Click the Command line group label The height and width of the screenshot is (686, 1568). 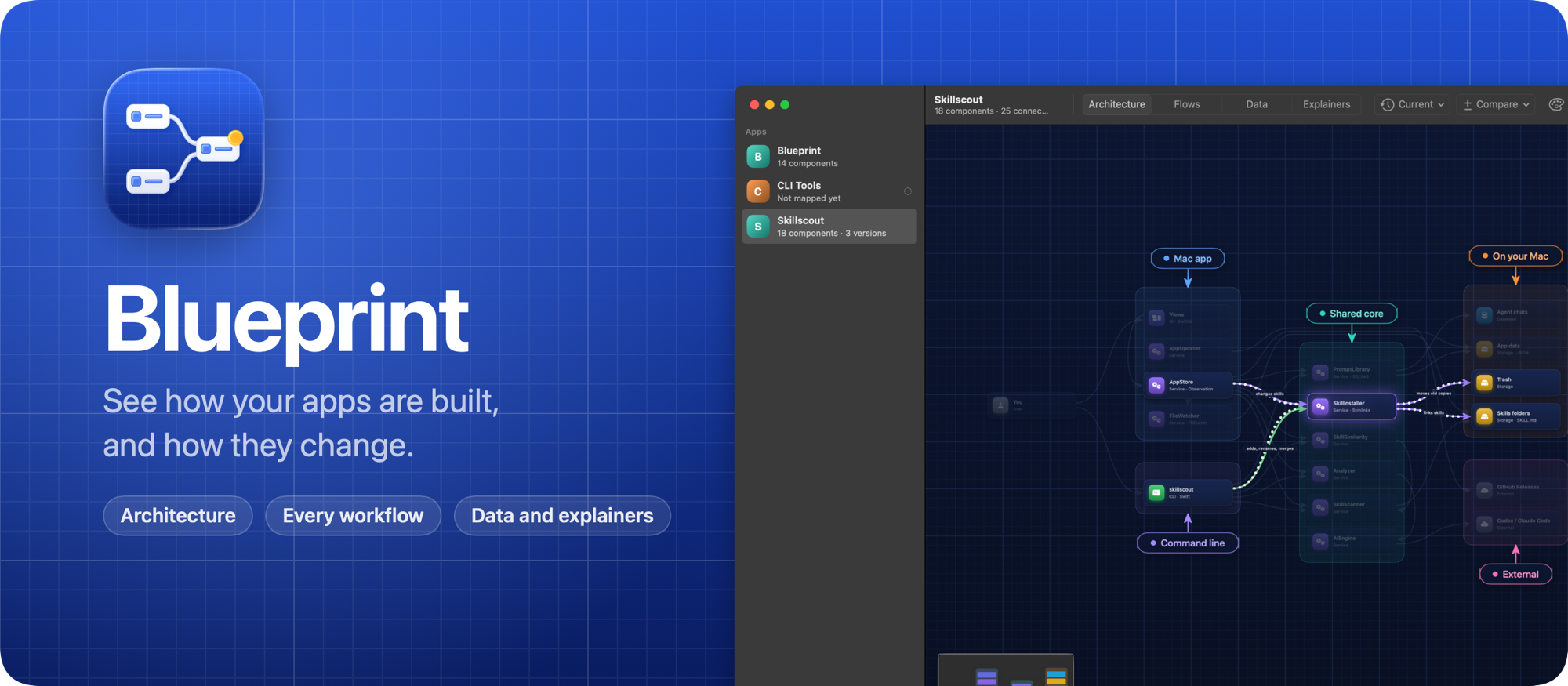(1188, 543)
